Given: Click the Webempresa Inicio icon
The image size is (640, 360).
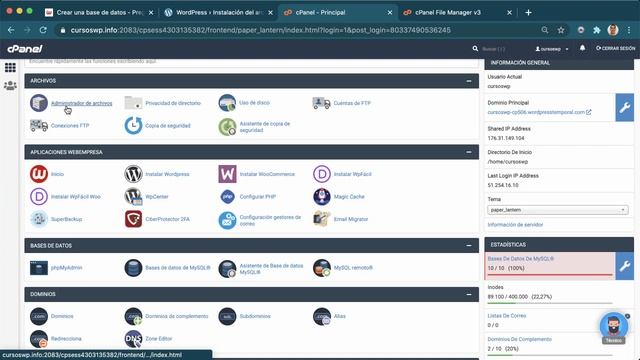Looking at the screenshot, I should 39,174.
